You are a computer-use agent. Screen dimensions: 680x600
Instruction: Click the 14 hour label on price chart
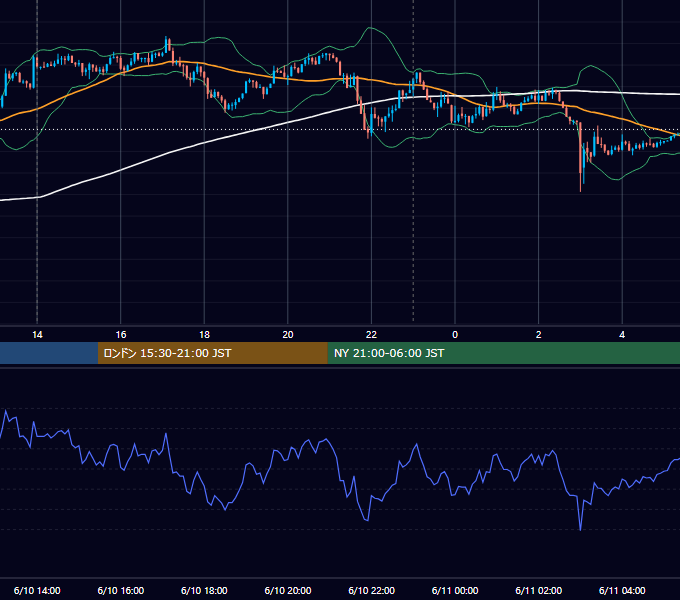[x=37, y=335]
